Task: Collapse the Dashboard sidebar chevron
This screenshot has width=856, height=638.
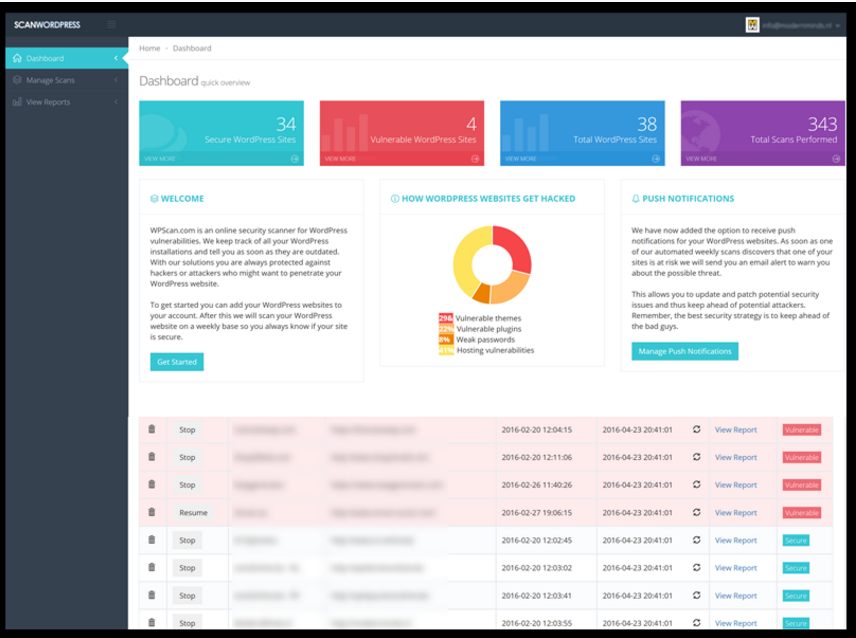Action: click(116, 58)
